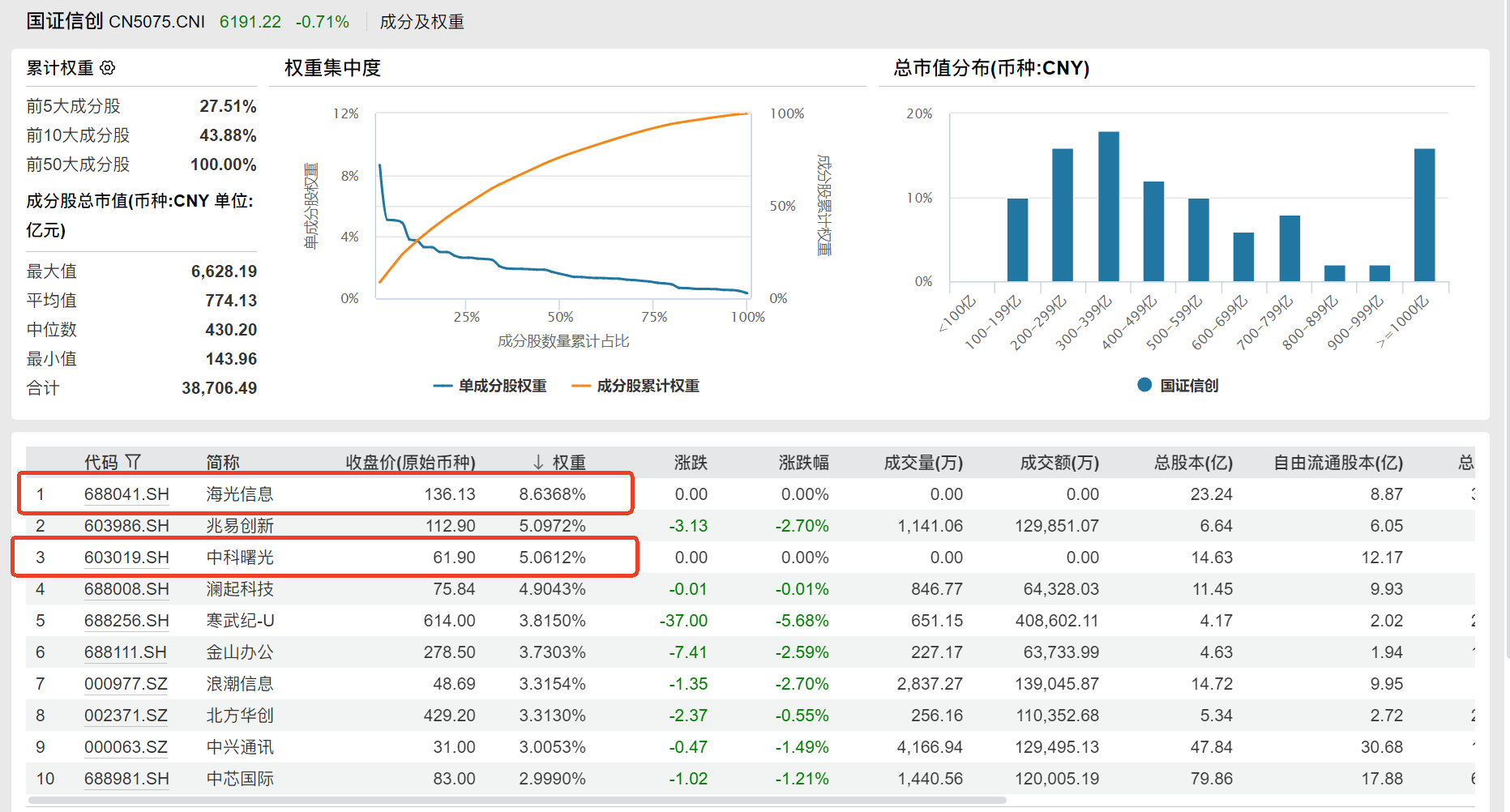Open stock code 603986.SH link
1510x812 pixels.
pos(126,526)
